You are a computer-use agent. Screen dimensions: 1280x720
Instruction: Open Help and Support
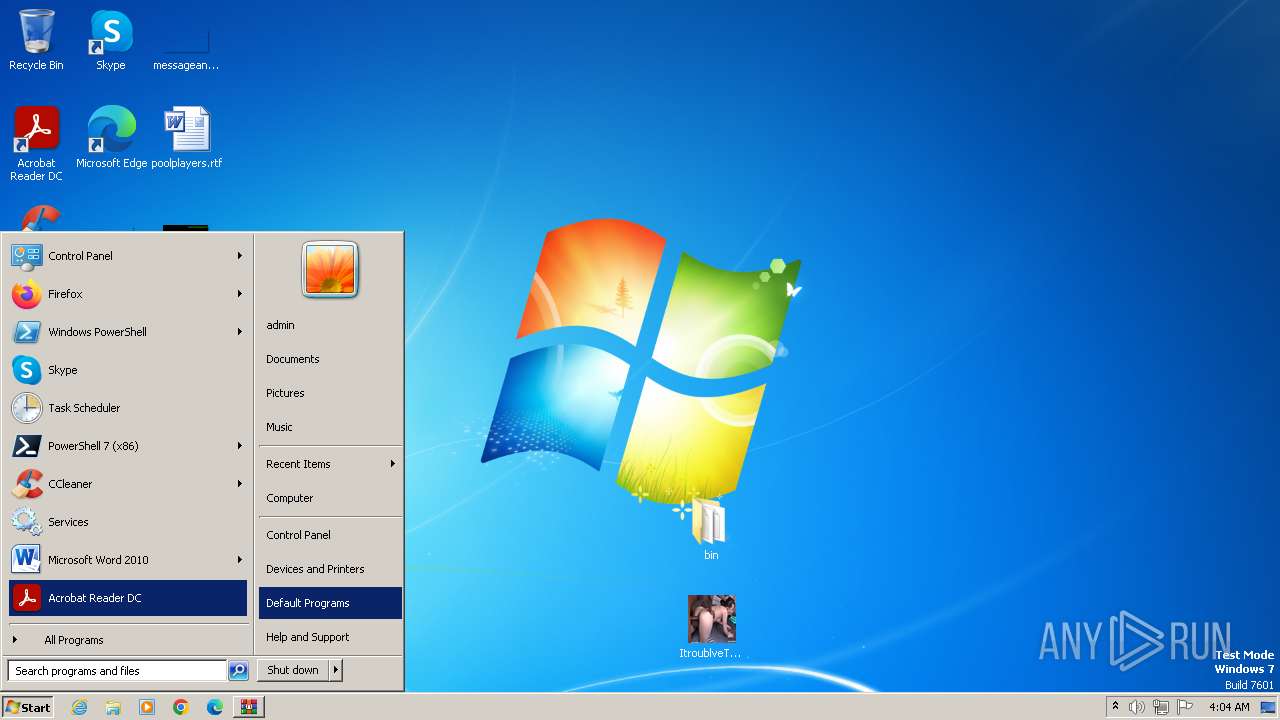pos(330,637)
